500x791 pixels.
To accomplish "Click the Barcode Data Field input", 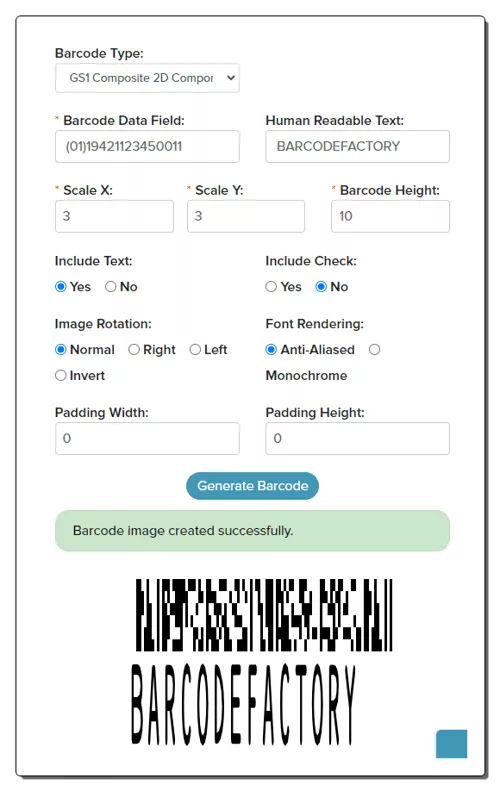I will point(147,146).
